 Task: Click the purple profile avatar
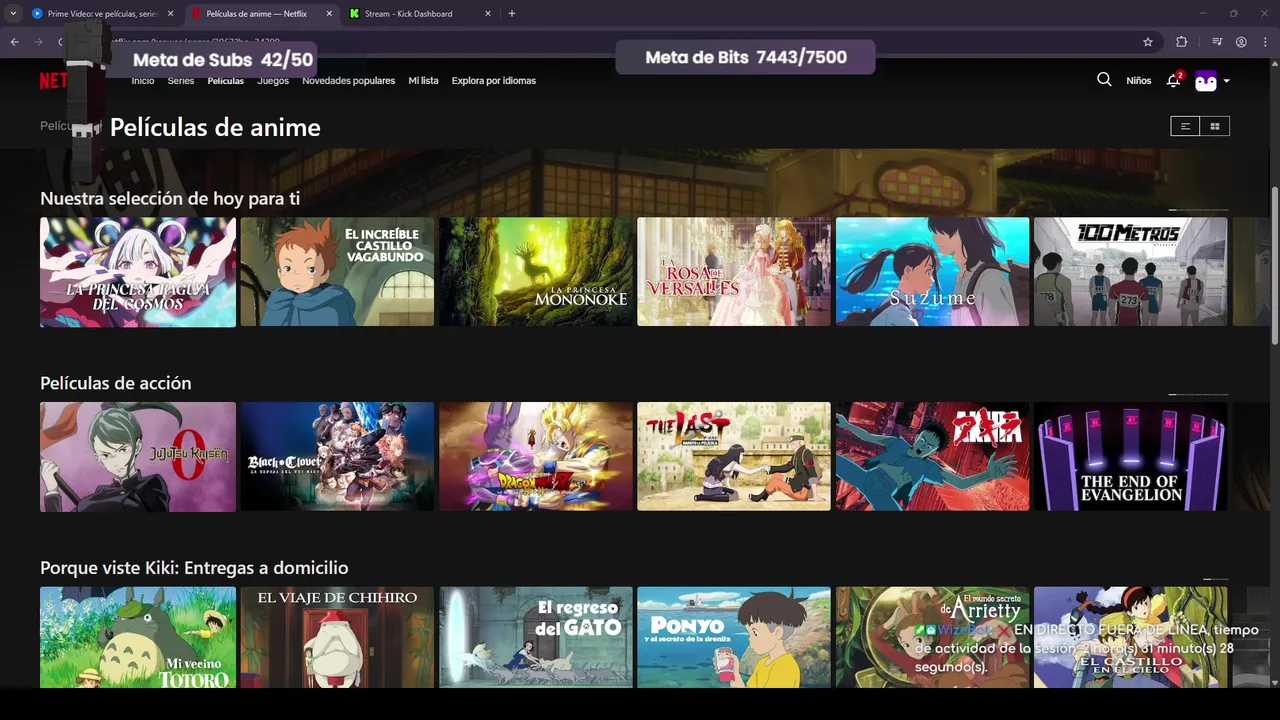(1206, 81)
